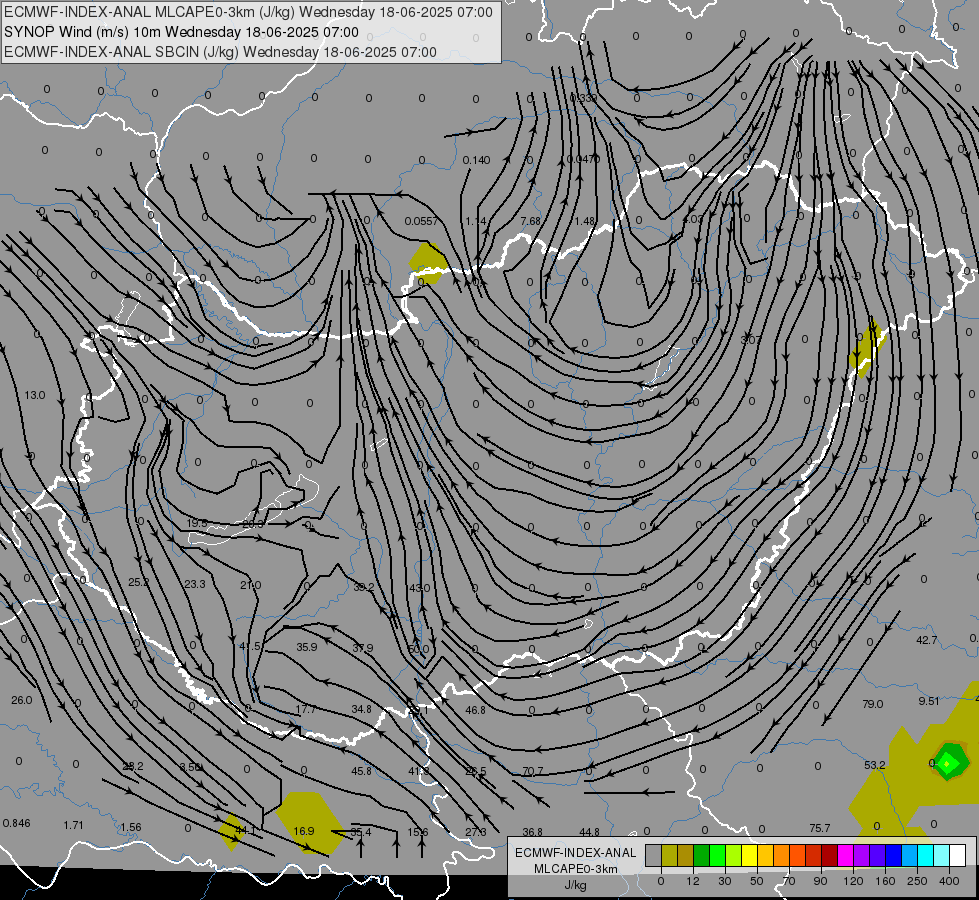Viewport: 979px width, 900px height.
Task: Click the 75.7 grid value
Action: click(820, 828)
